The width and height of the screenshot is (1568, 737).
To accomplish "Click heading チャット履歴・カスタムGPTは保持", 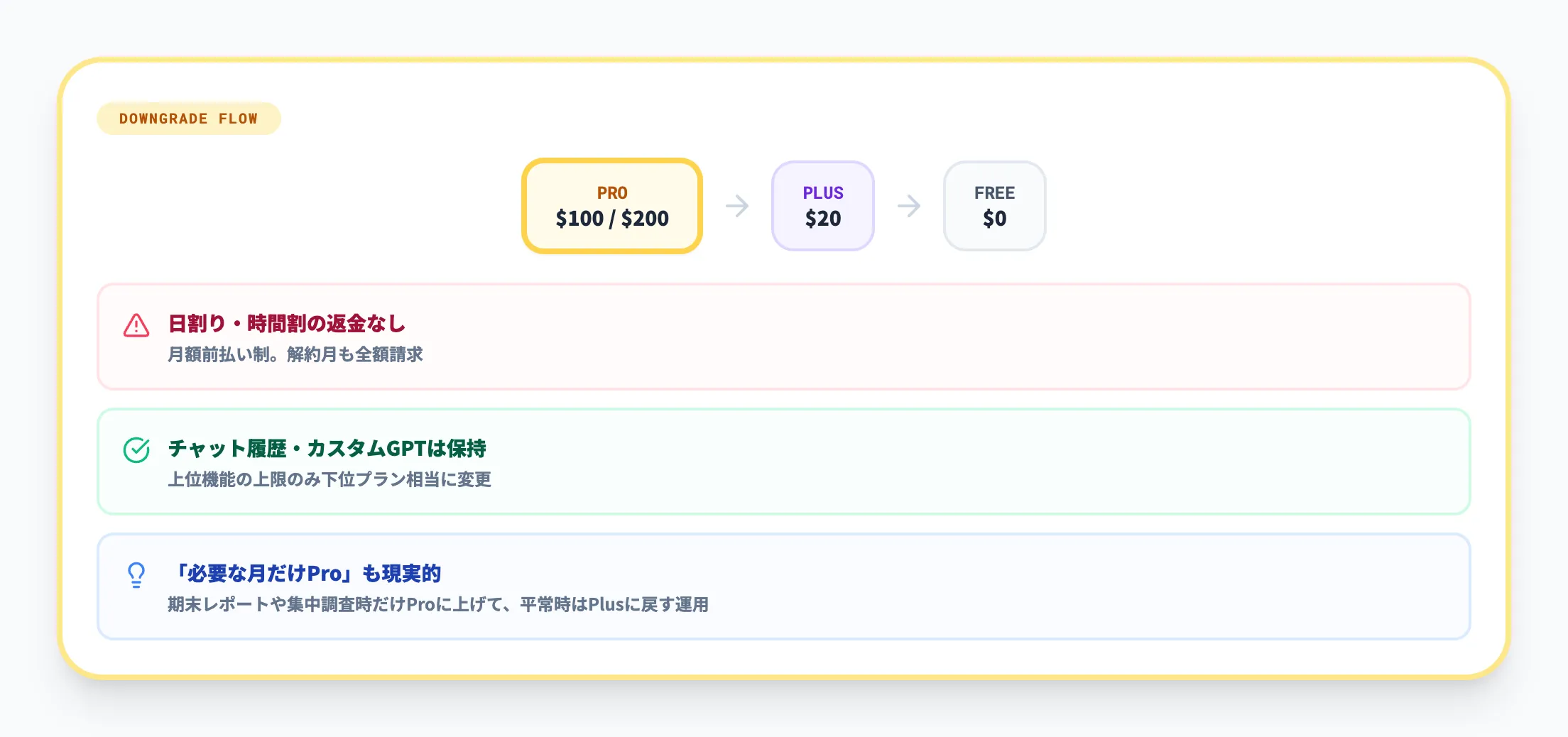I will tap(327, 449).
